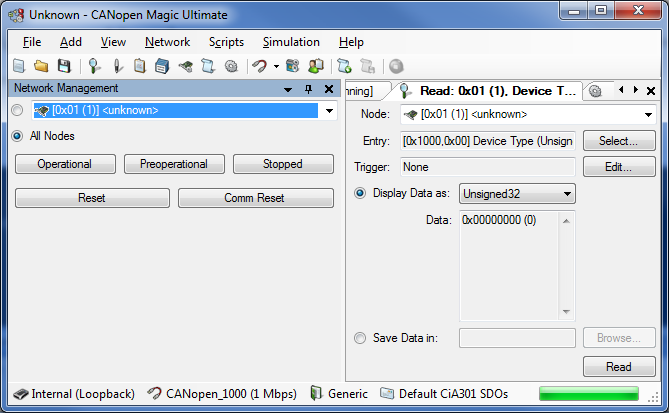The width and height of the screenshot is (669, 413).
Task: Click the Open folder toolbar icon
Action: point(41,66)
